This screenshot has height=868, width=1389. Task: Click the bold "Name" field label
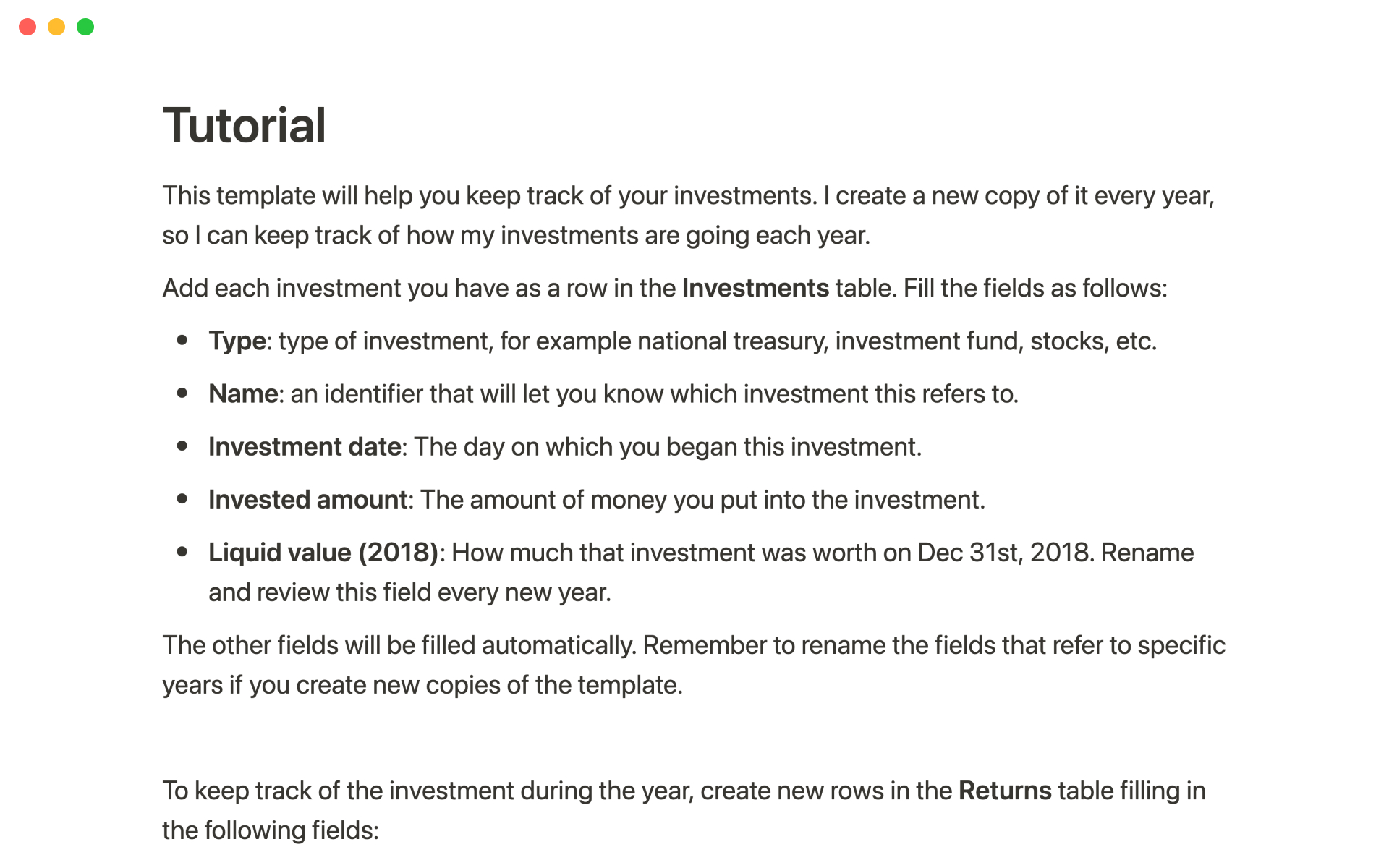coord(243,394)
